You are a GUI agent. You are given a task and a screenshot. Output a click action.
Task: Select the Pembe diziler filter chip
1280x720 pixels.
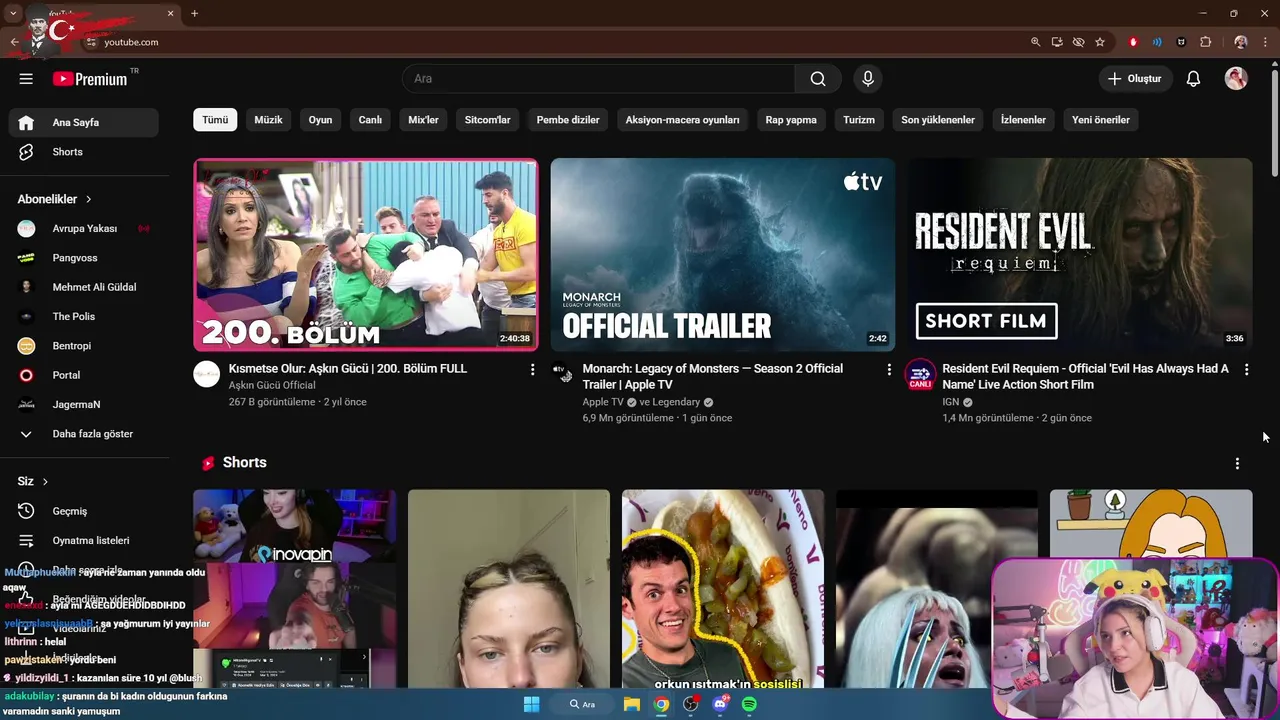click(x=568, y=120)
